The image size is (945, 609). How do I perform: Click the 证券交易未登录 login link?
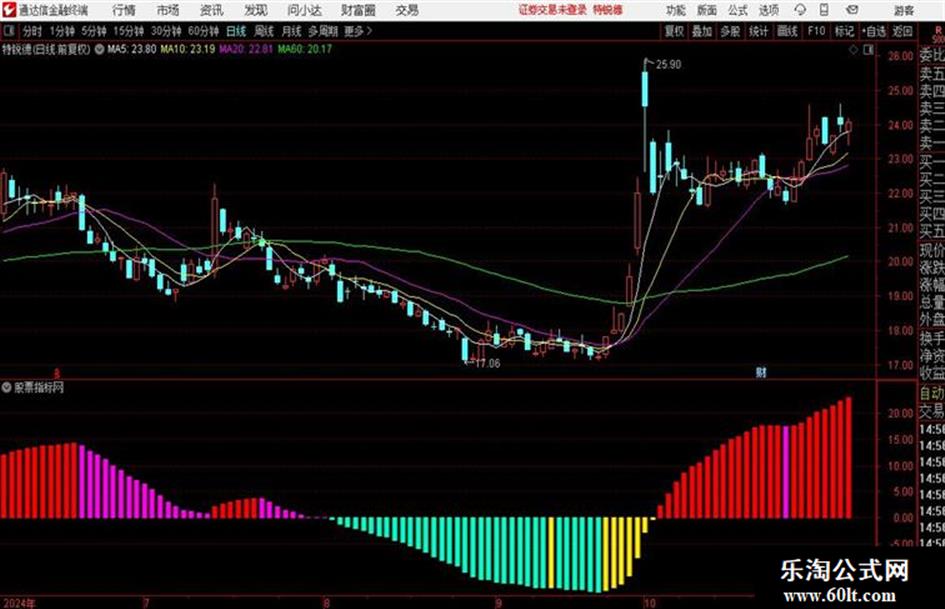(x=553, y=10)
